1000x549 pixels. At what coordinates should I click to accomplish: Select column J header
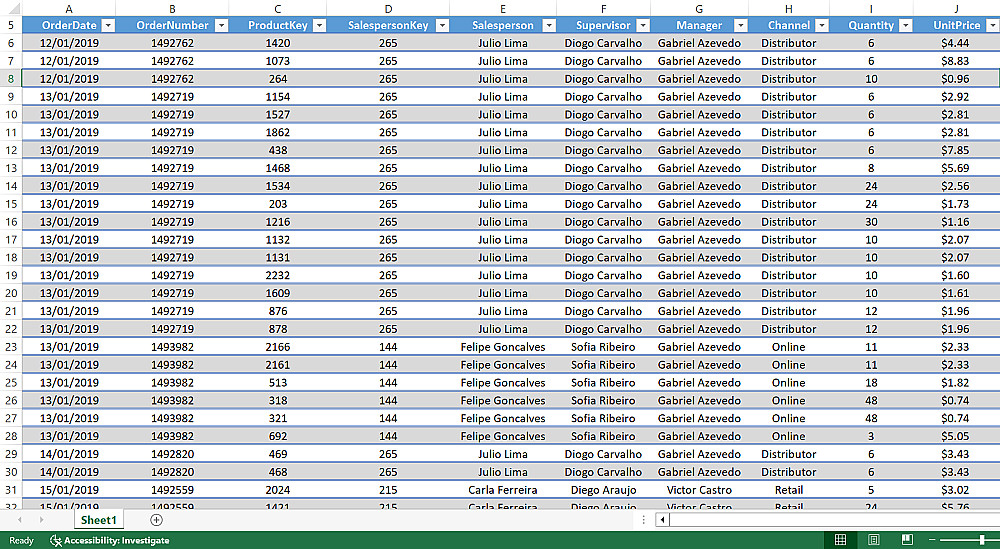pyautogui.click(x=956, y=9)
